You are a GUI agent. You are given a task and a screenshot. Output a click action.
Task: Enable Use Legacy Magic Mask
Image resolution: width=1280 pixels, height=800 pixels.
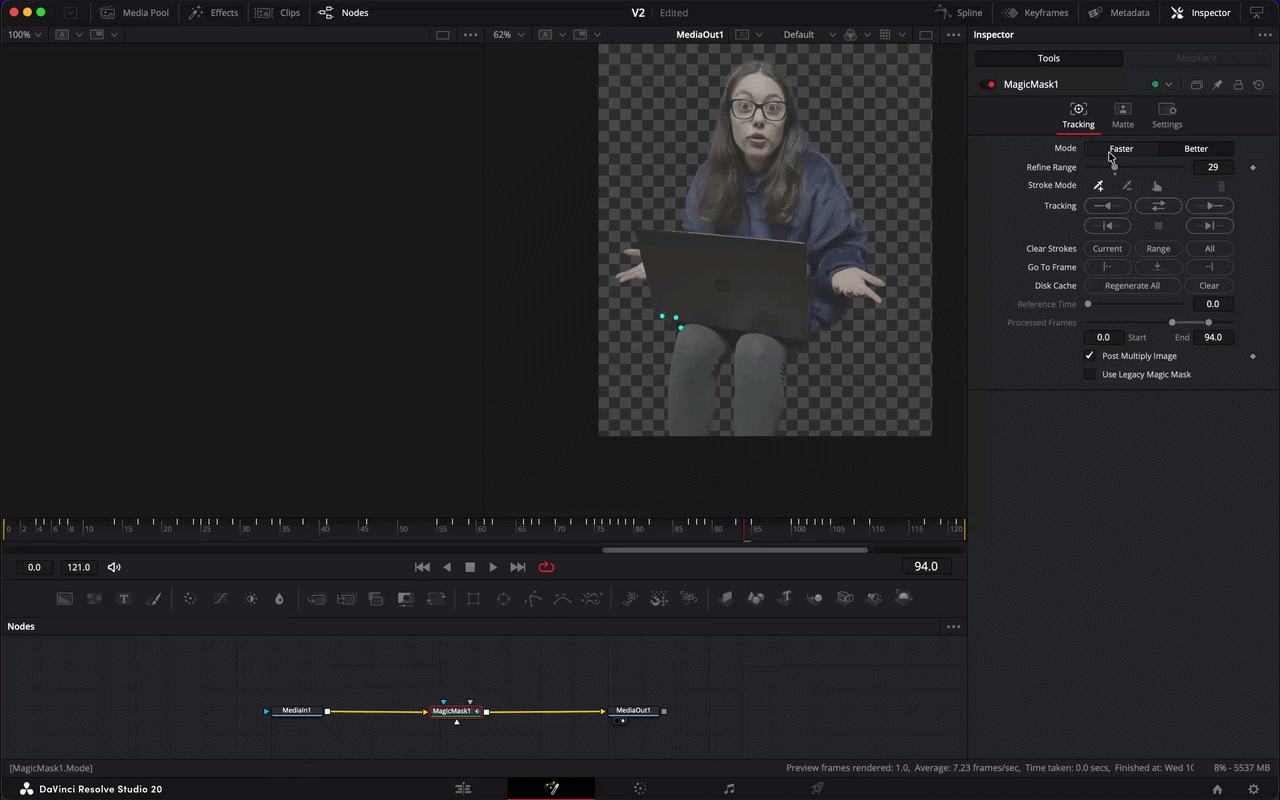pos(1090,375)
